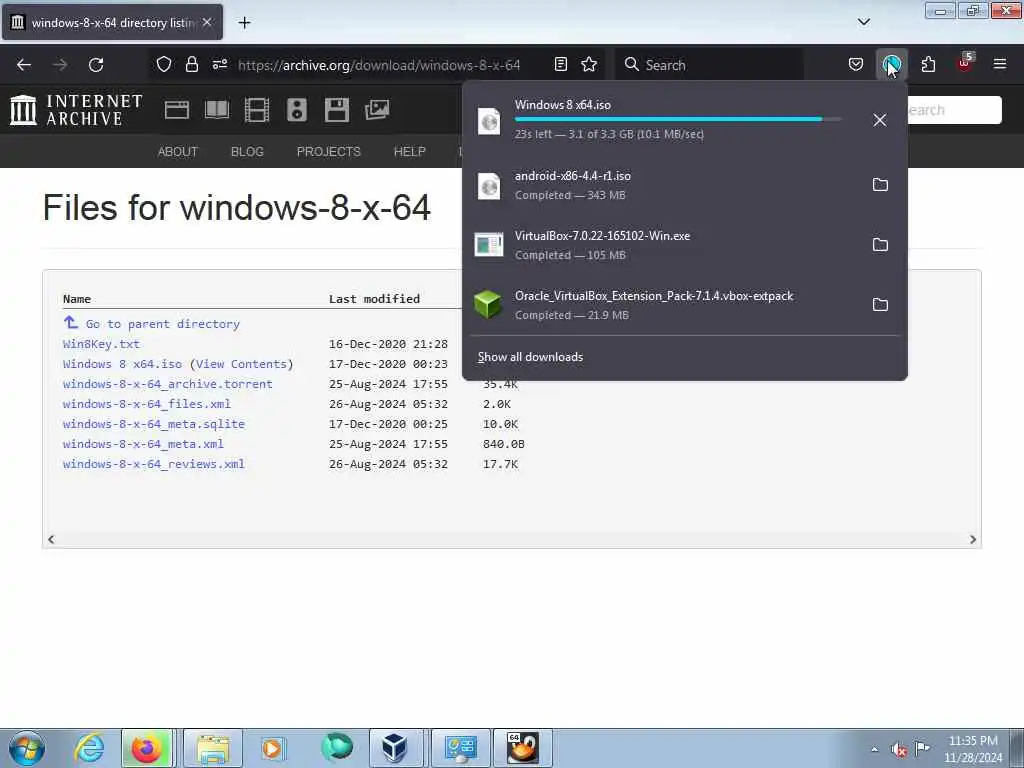Click the address bar URL field
This screenshot has width=1024, height=768.
[379, 65]
